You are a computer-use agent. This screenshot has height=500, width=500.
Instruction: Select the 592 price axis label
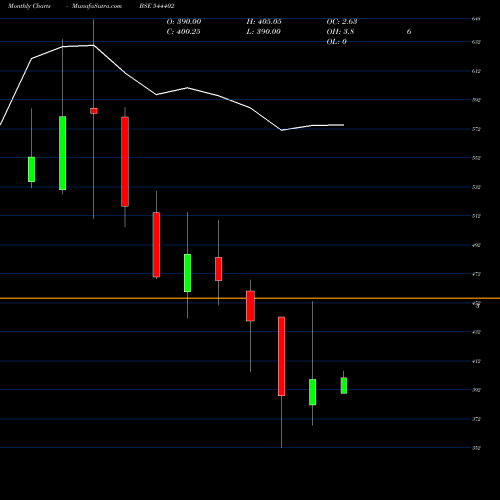(476, 100)
